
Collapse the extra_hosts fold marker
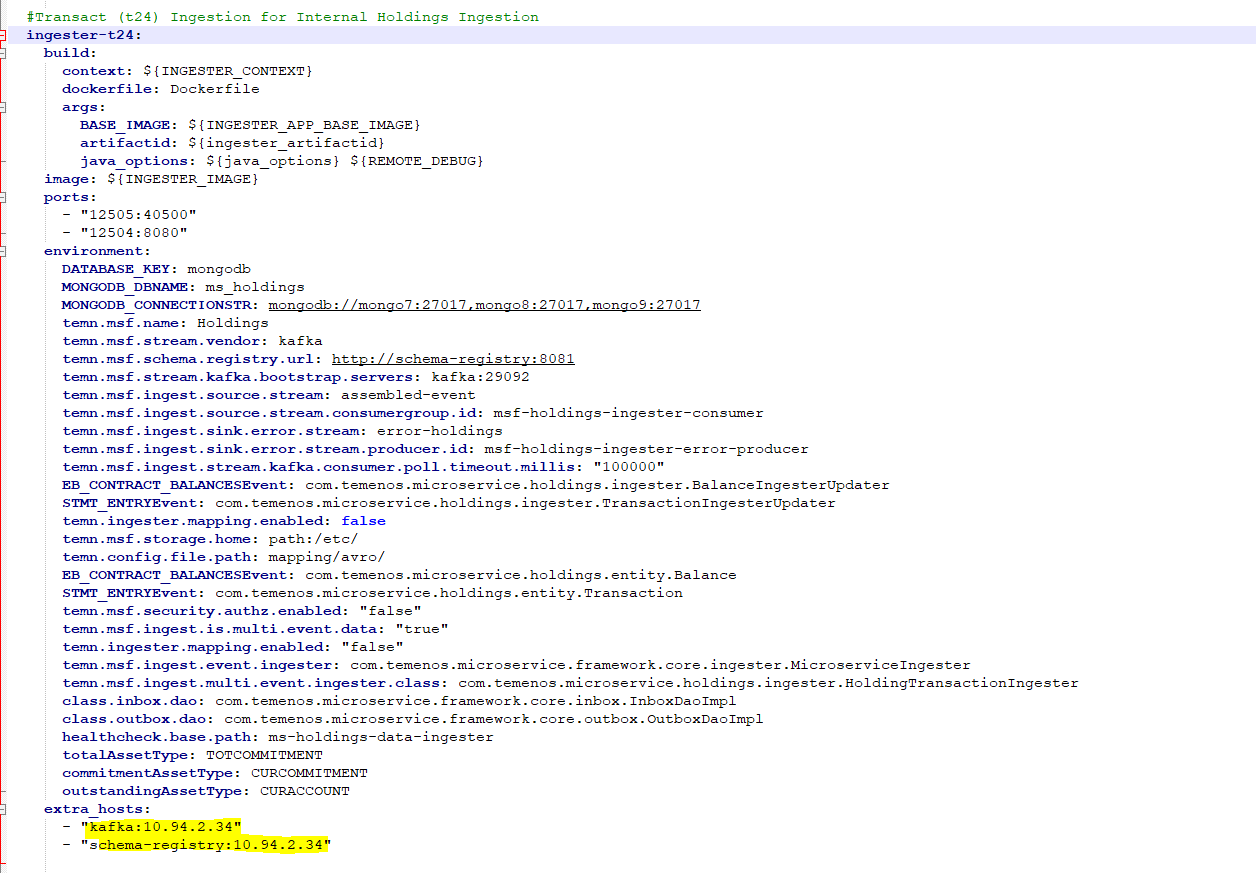point(3,809)
